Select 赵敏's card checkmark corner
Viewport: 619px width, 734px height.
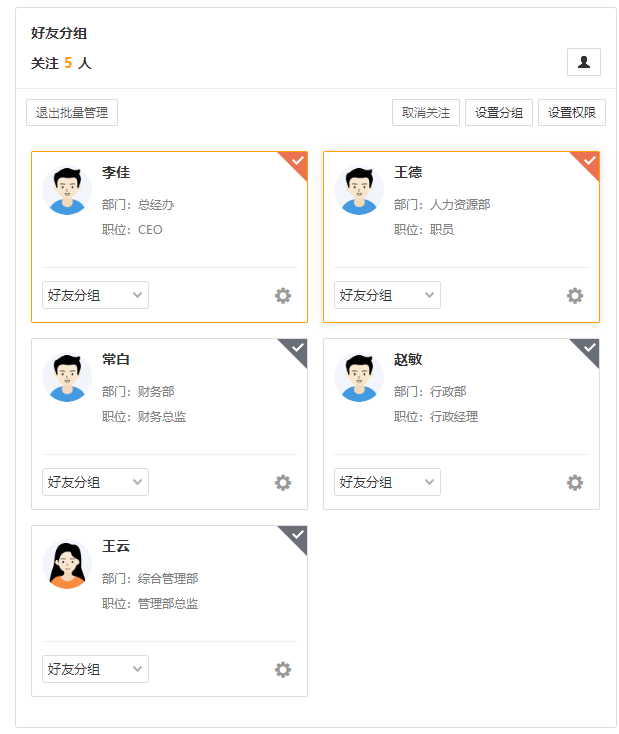(x=588, y=349)
